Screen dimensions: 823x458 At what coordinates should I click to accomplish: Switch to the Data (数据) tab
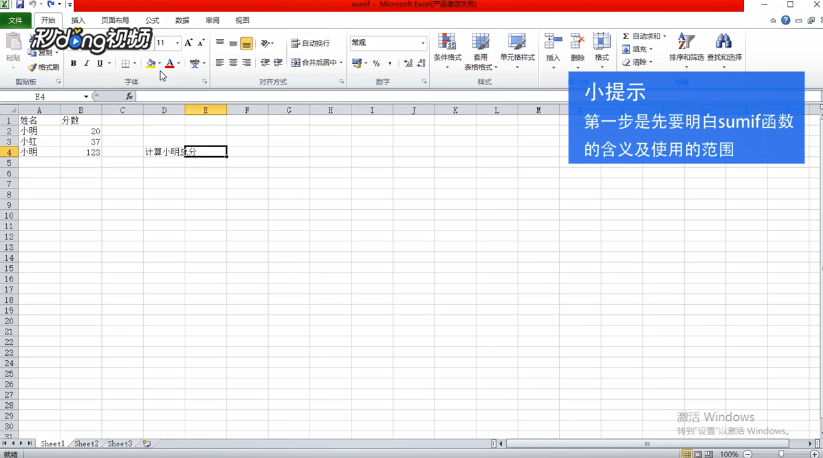coord(182,20)
